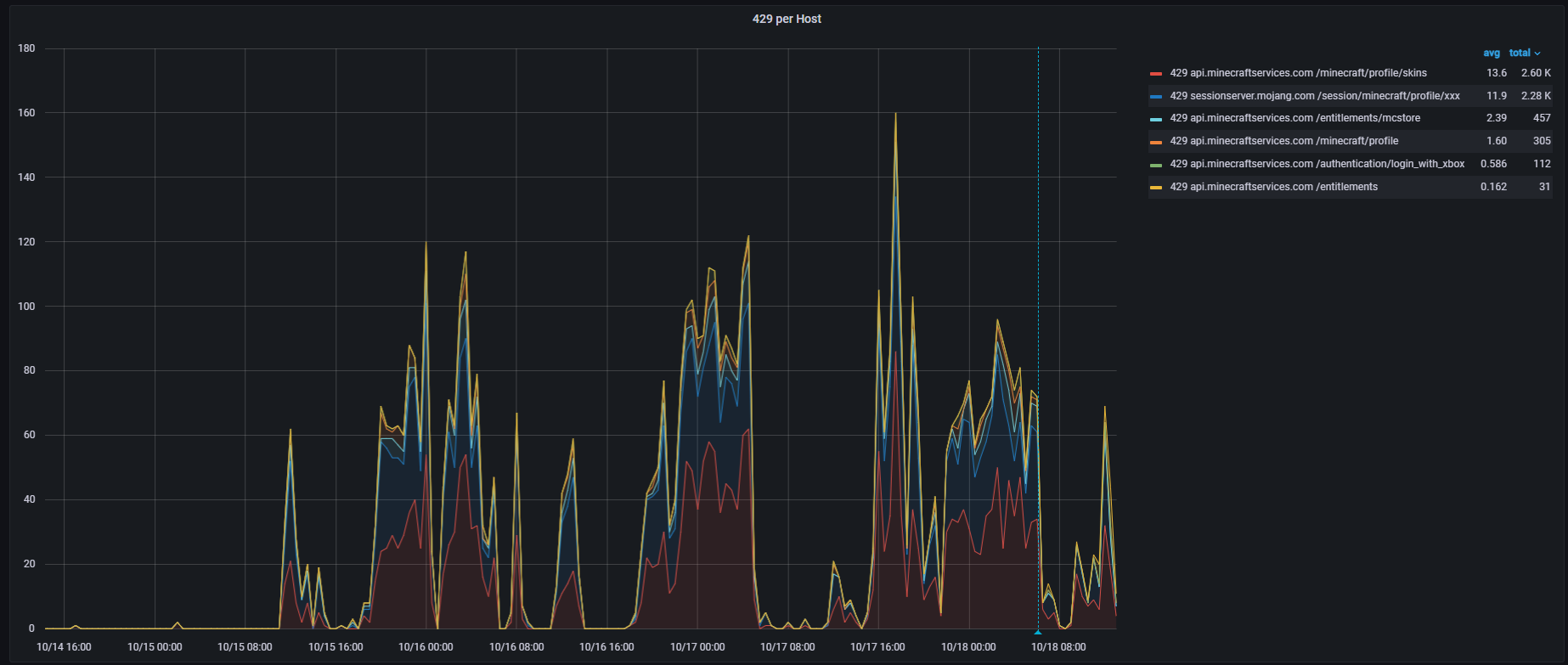Viewport: 1568px width, 665px height.
Task: Open color picker for /minecraft/profile/skins series swatch
Action: [1155, 74]
